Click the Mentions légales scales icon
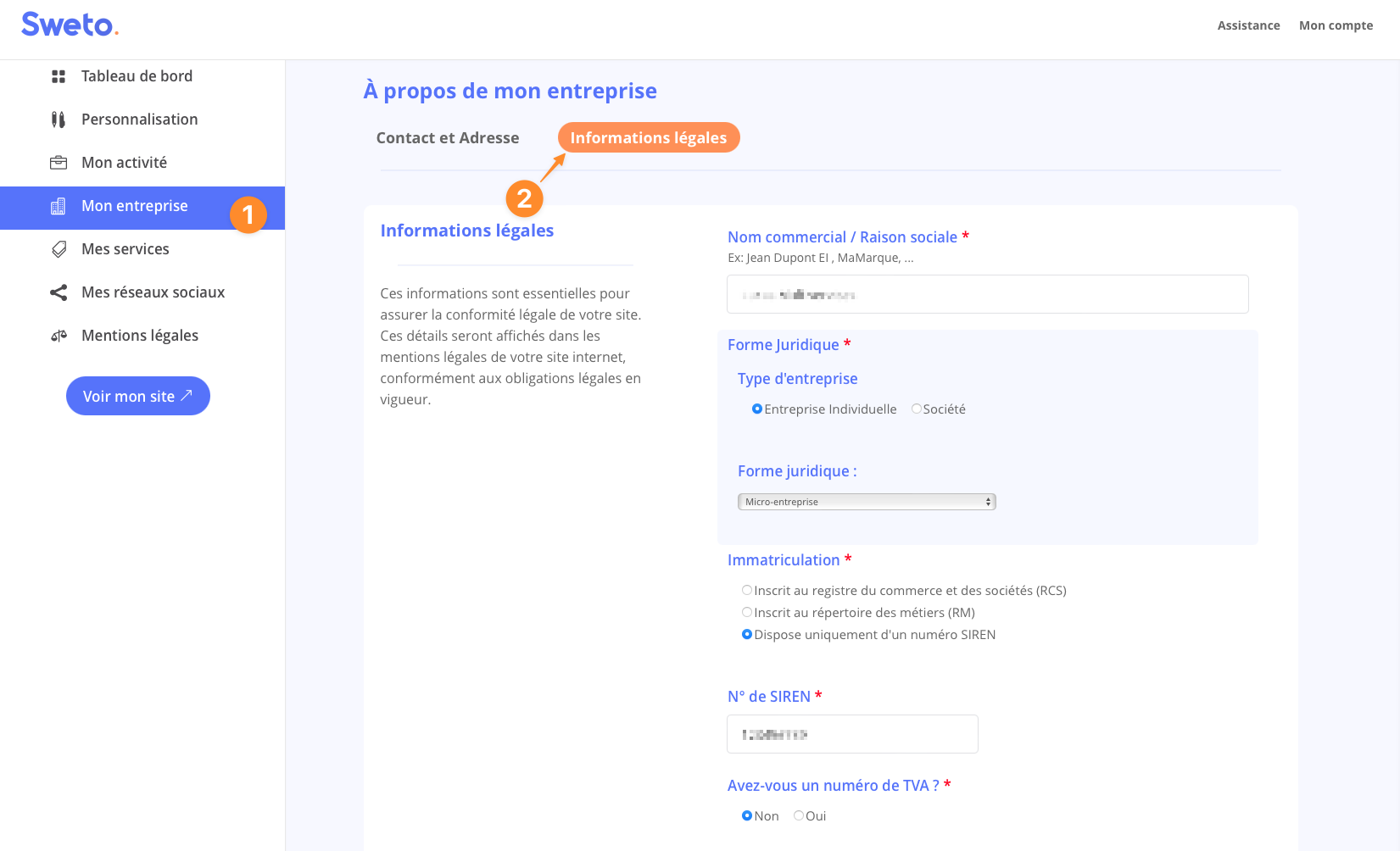 click(x=59, y=336)
